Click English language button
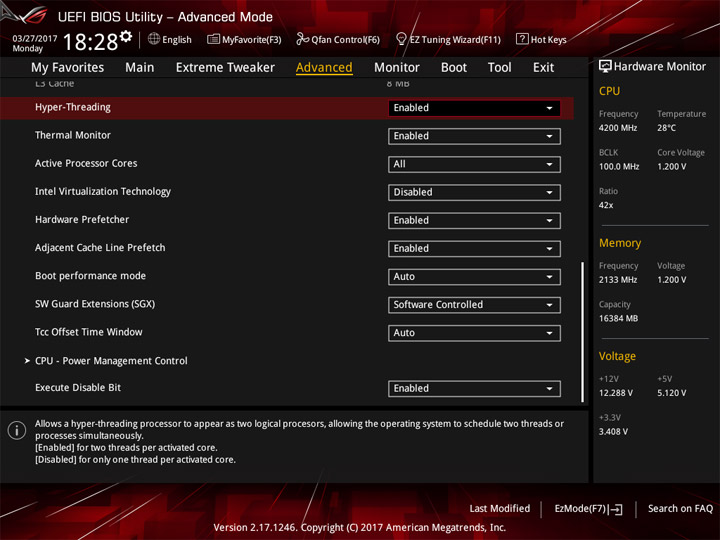The image size is (720, 540). tap(177, 39)
